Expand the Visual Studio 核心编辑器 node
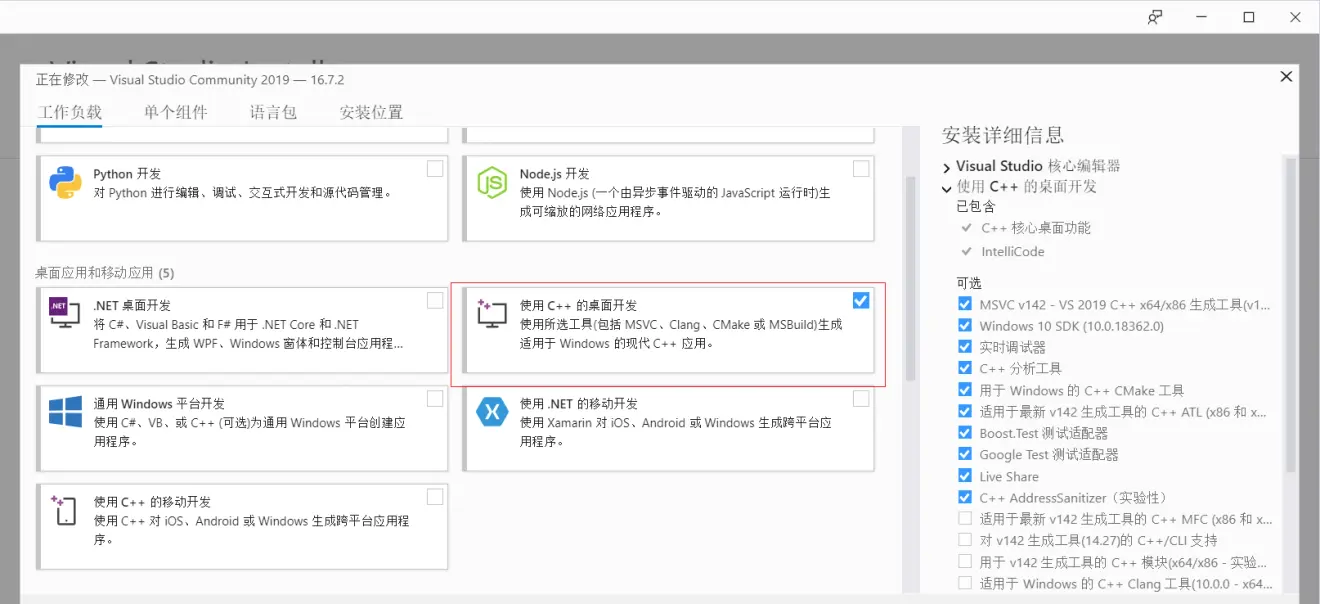This screenshot has width=1320, height=604. (946, 166)
